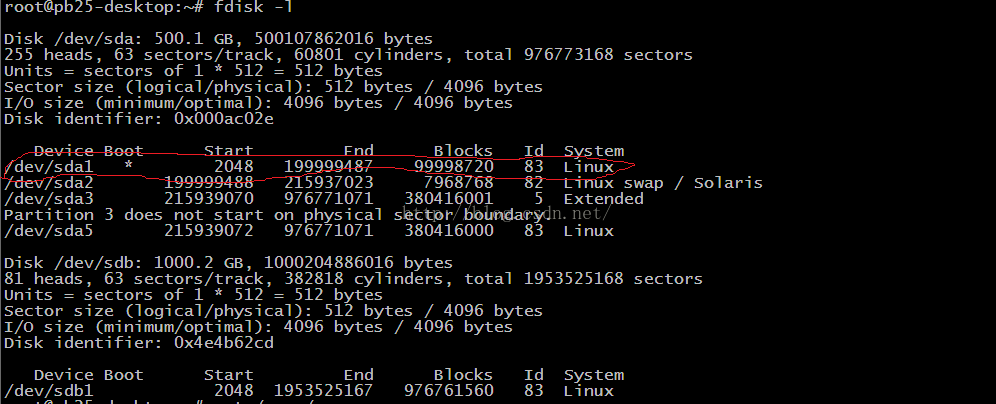
Task: Select the /dev/sda2 partition entry
Action: (48, 183)
